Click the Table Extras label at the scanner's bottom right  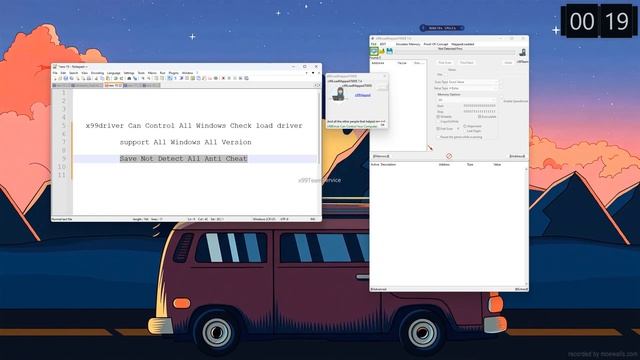click(x=521, y=289)
